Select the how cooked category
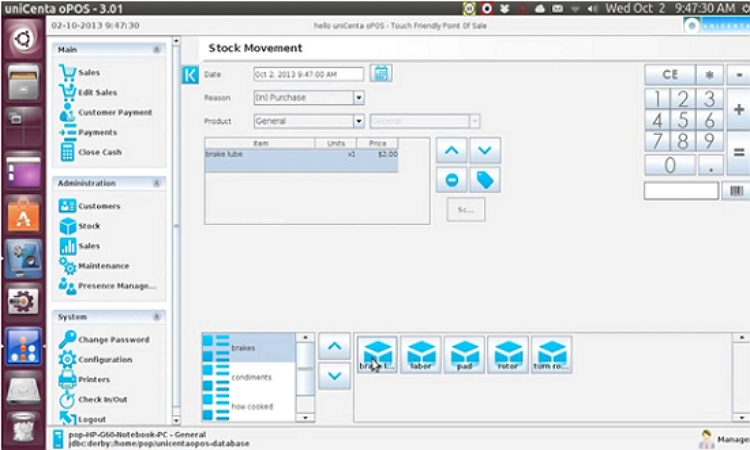 249,406
